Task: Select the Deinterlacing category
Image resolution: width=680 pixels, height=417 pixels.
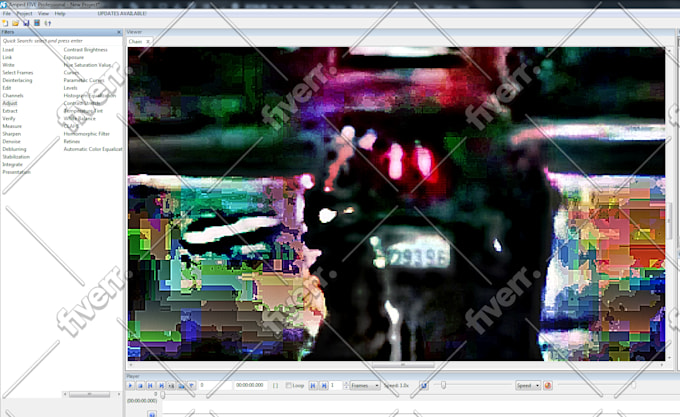Action: coord(17,80)
